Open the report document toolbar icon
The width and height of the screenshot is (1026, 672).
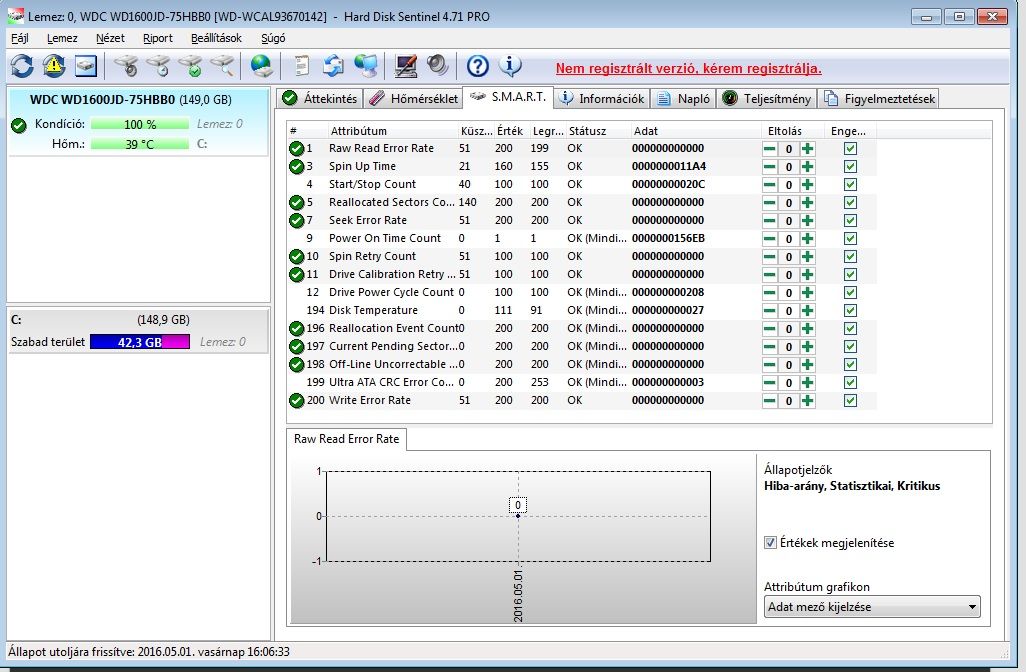tap(301, 65)
